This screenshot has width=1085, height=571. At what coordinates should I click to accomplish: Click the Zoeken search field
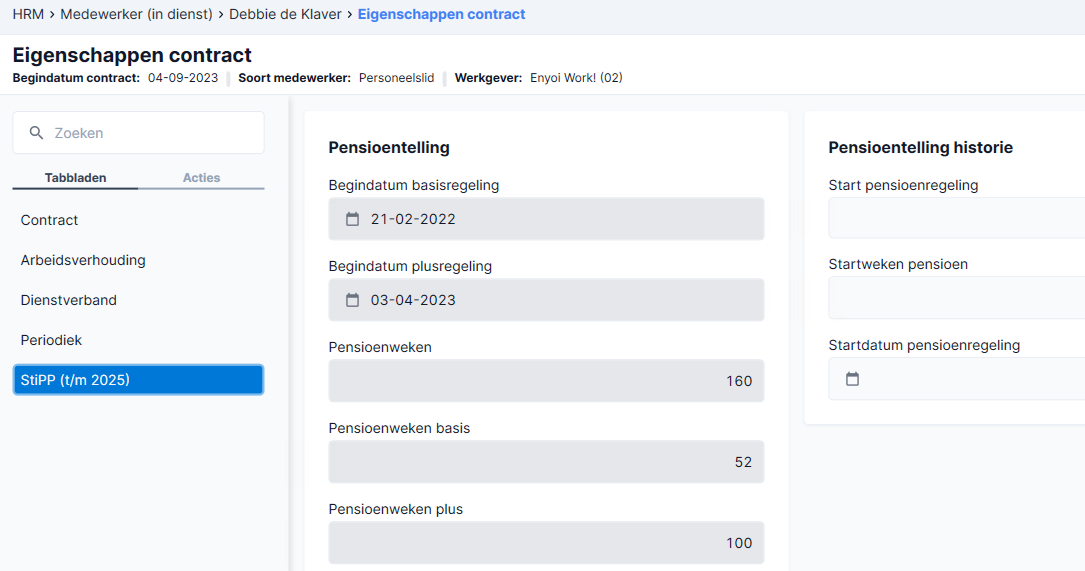[x=138, y=133]
